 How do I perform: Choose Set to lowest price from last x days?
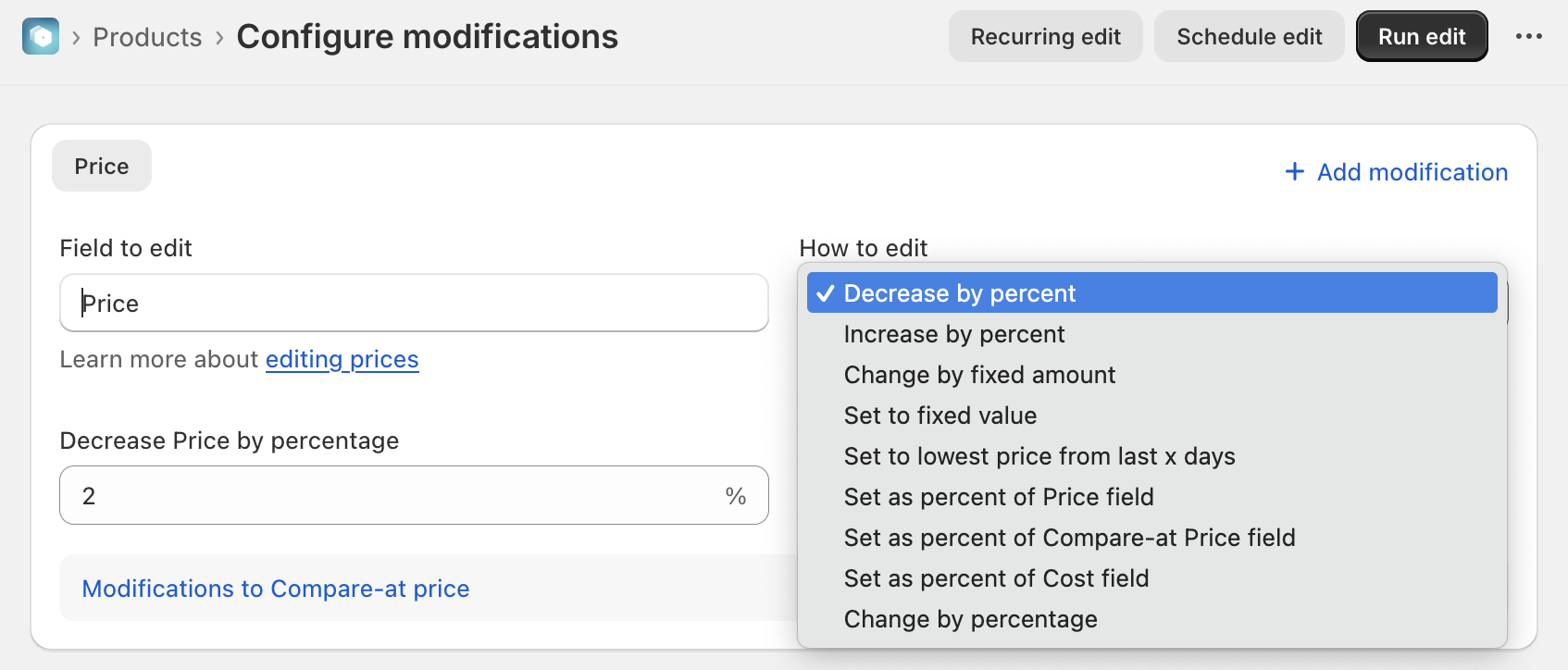(x=1039, y=456)
